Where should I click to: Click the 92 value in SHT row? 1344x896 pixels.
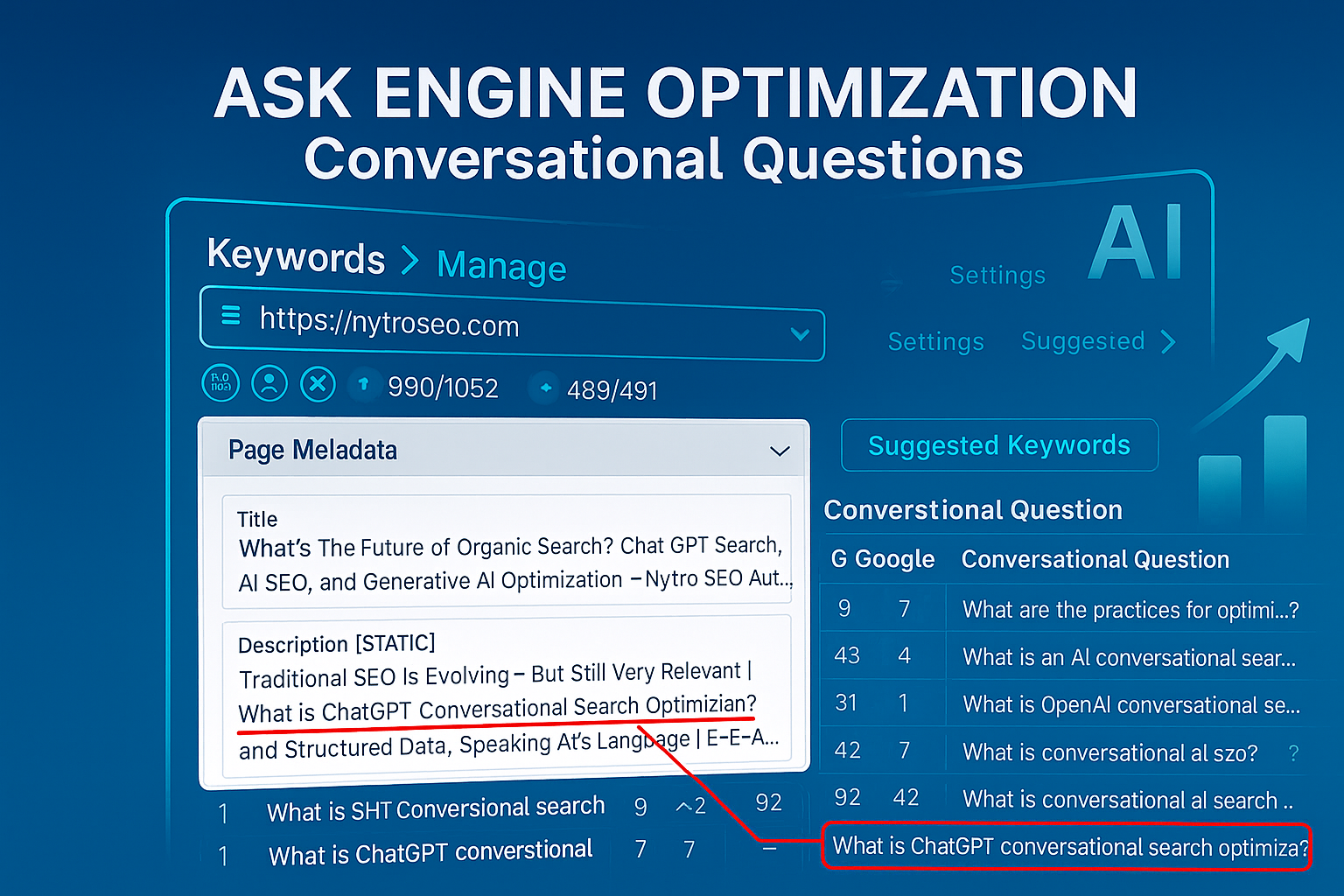pos(768,802)
